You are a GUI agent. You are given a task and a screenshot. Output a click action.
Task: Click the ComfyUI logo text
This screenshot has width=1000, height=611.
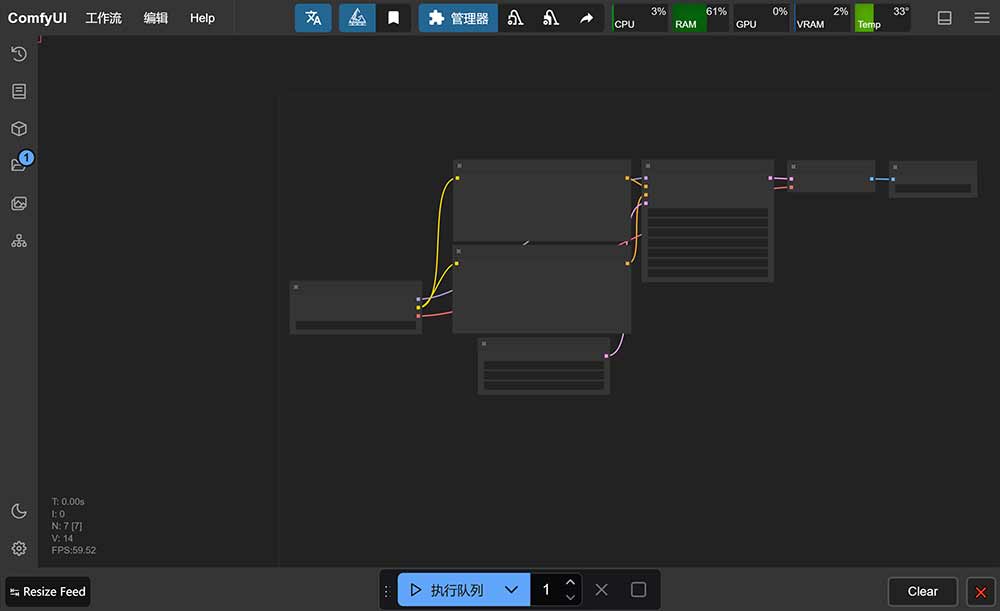point(37,18)
